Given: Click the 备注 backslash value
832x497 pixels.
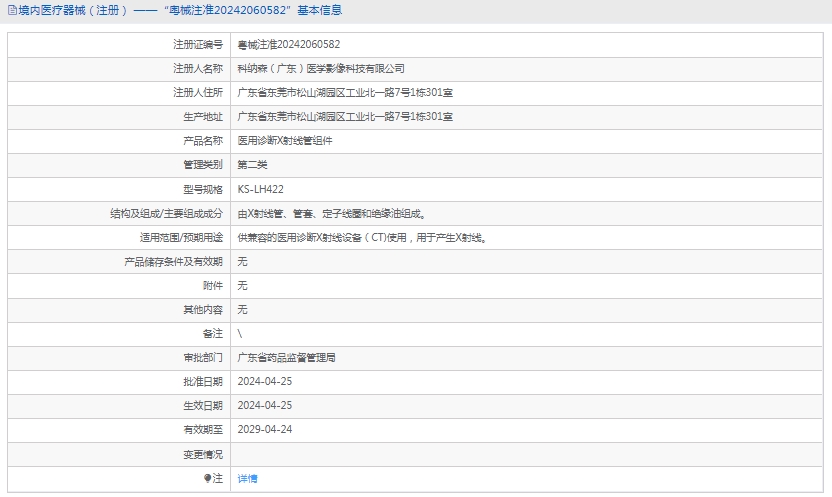Looking at the screenshot, I should 240,333.
